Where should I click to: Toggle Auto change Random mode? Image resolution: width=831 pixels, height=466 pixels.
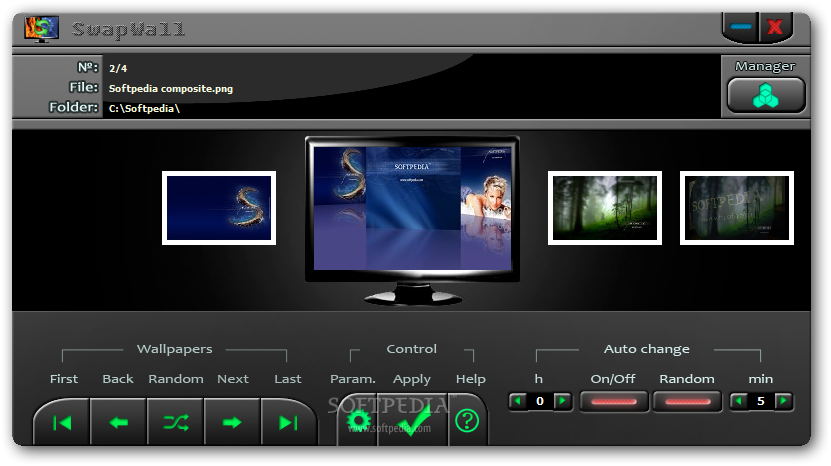point(687,401)
